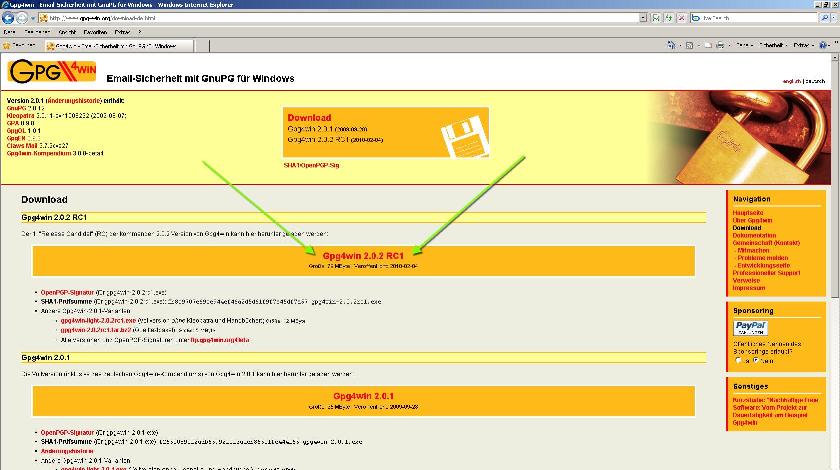The width and height of the screenshot is (840, 470).
Task: Click the floppy disk download icon
Action: pos(464,136)
